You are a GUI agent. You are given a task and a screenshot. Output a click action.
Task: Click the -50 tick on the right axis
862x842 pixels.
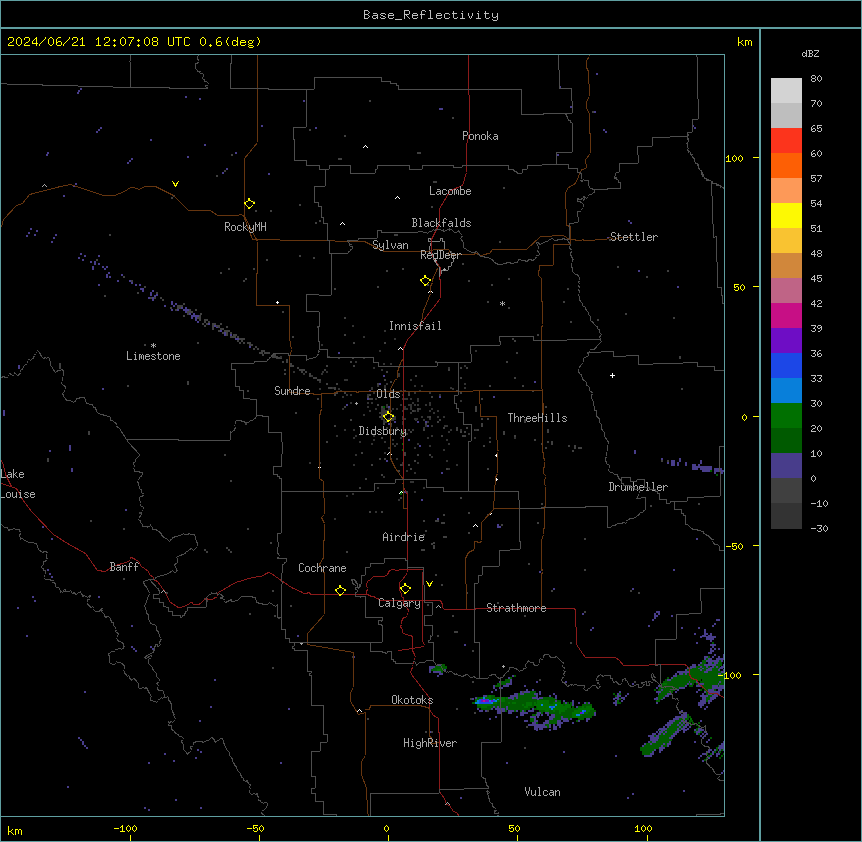(x=734, y=546)
